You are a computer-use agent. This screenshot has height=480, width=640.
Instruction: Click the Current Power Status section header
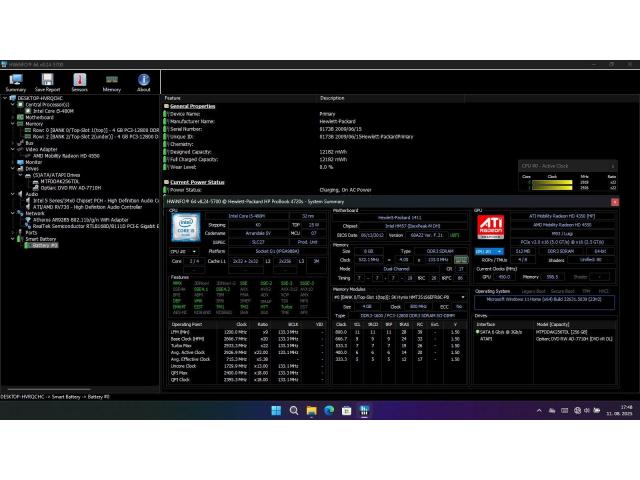197,182
